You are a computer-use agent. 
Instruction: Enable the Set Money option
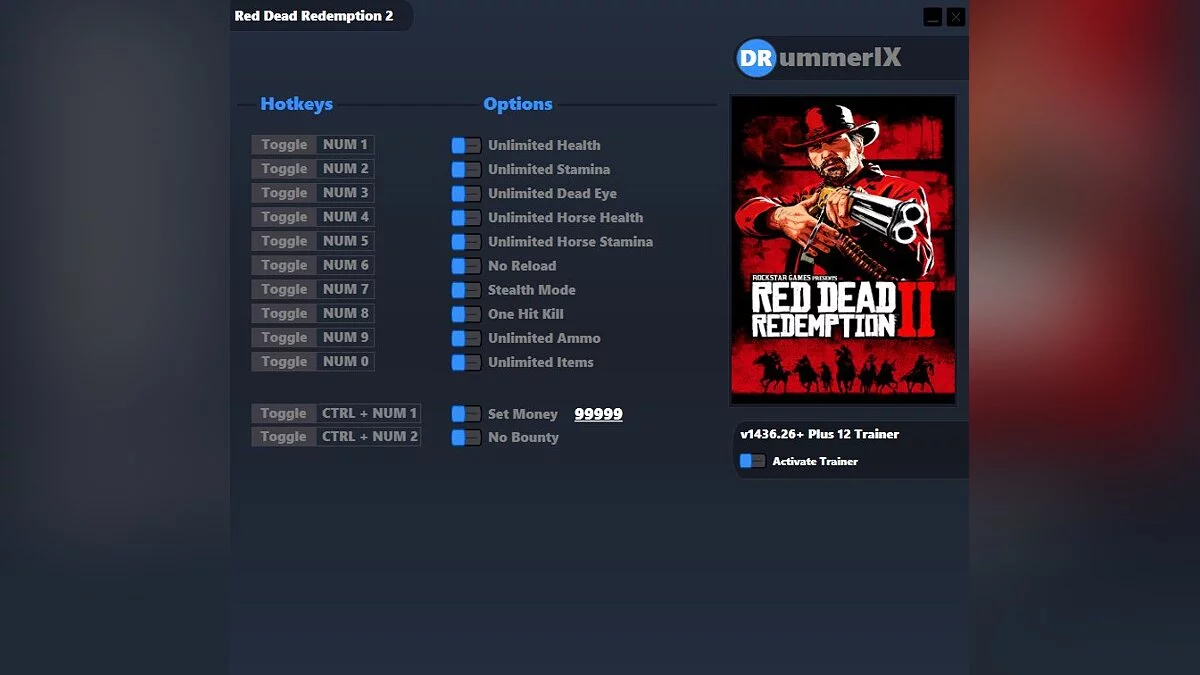465,413
